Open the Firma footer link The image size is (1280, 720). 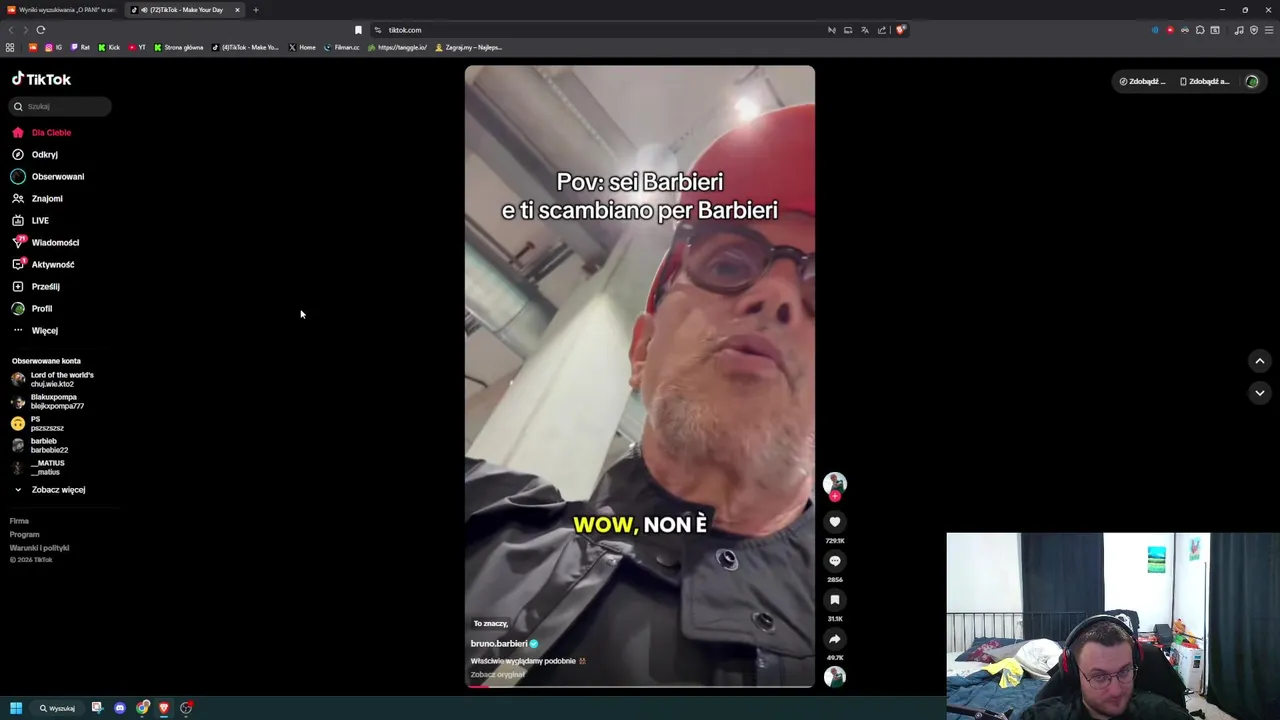coord(19,521)
